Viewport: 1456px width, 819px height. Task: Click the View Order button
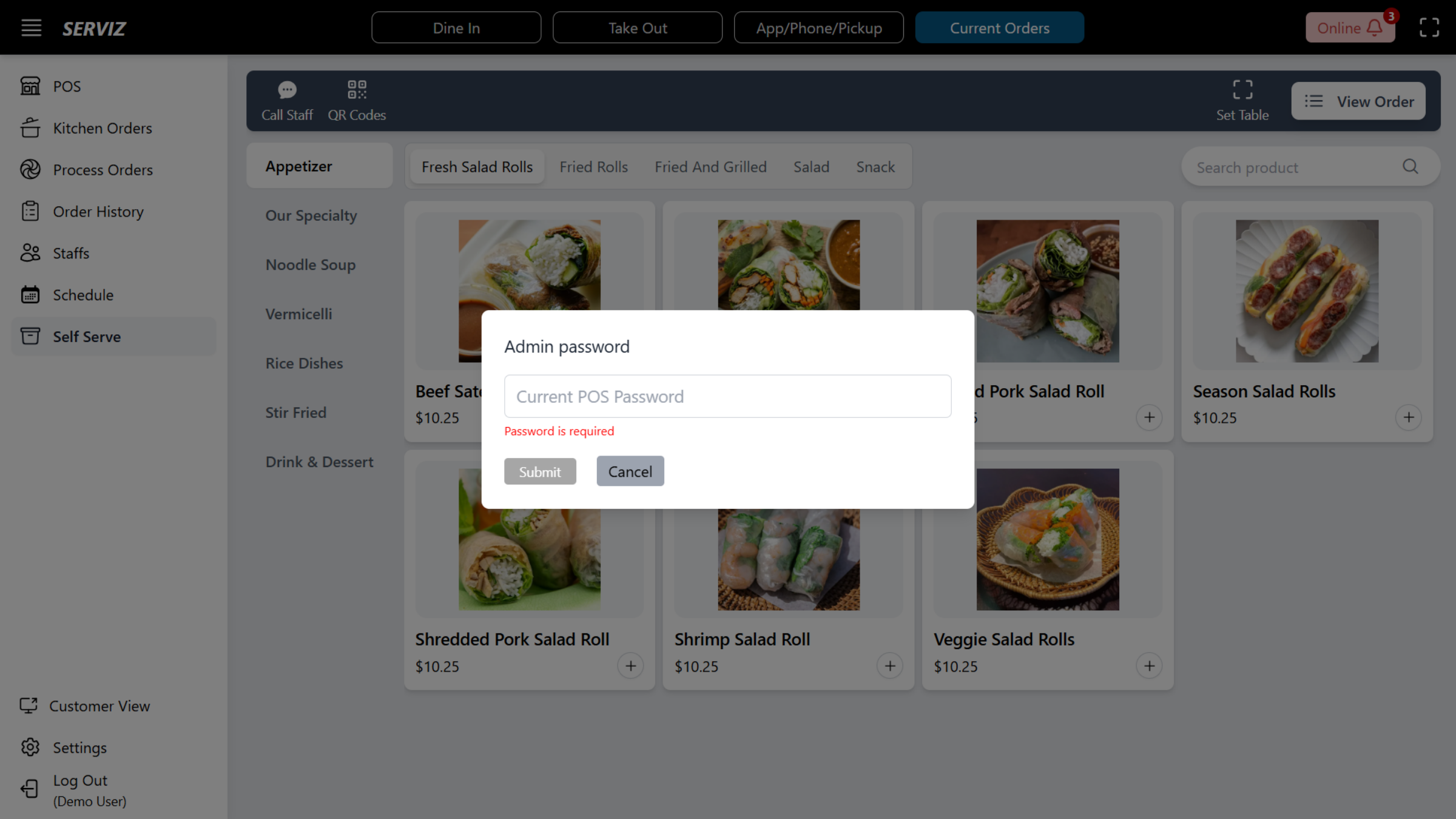coord(1358,101)
